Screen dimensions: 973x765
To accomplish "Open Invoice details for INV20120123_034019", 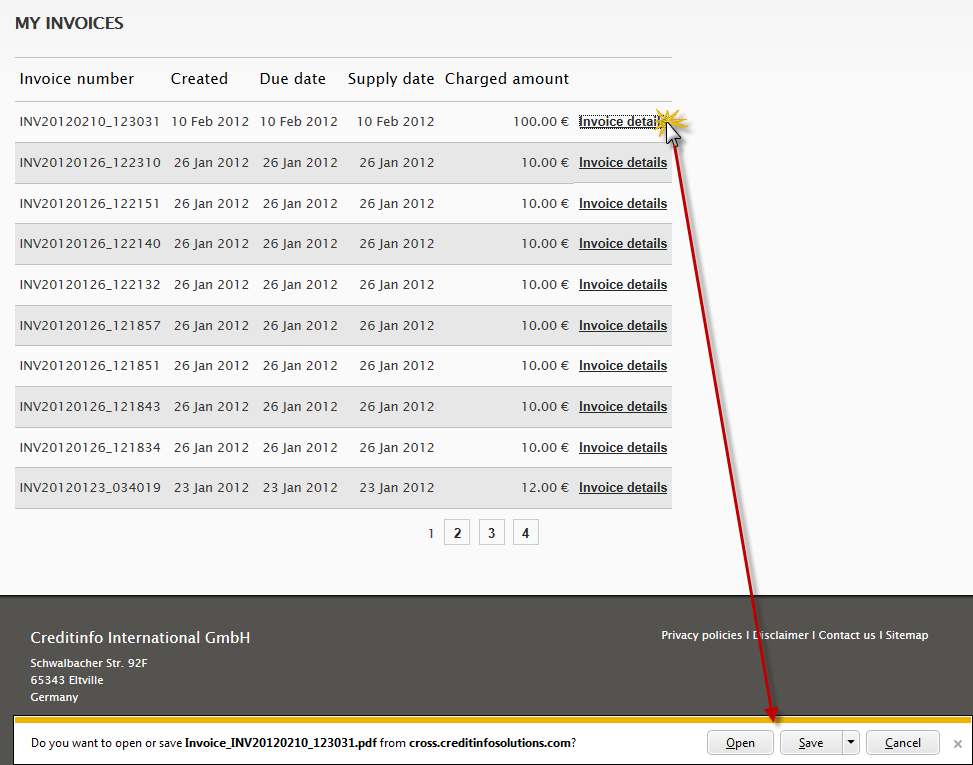I will [622, 488].
